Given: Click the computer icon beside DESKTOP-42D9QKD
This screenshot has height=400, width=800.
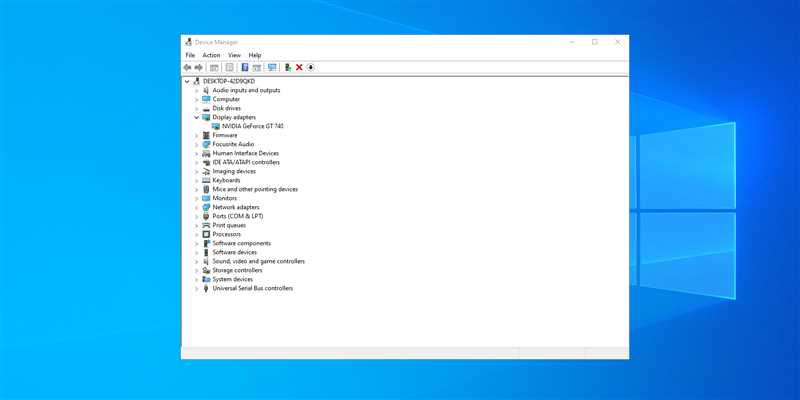Looking at the screenshot, I should point(197,81).
